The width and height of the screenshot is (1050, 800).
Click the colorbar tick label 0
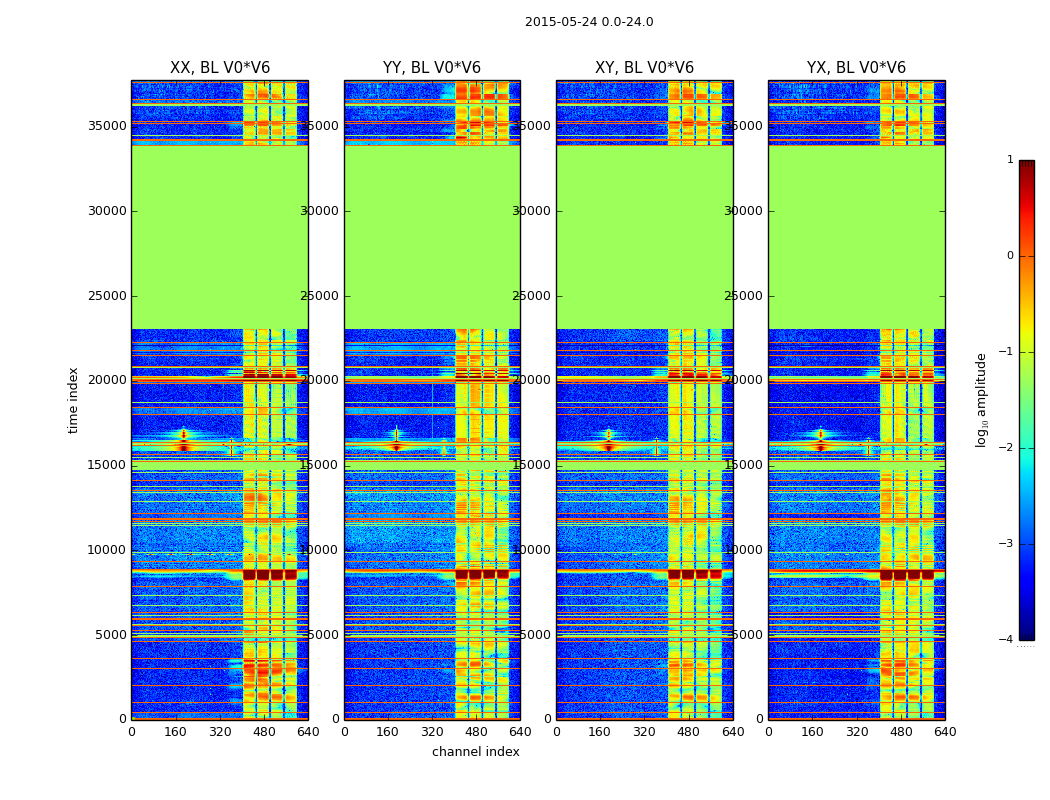point(1010,256)
